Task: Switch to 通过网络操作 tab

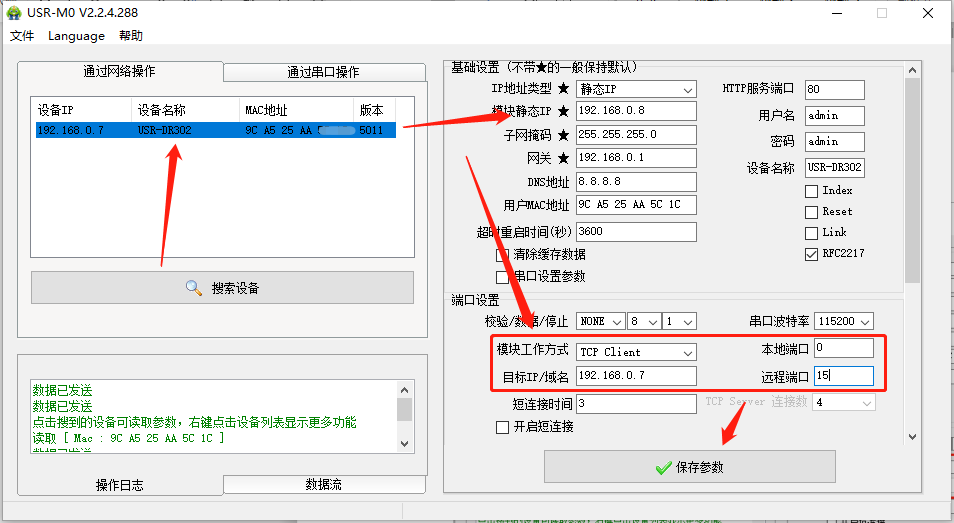Action: [120, 71]
